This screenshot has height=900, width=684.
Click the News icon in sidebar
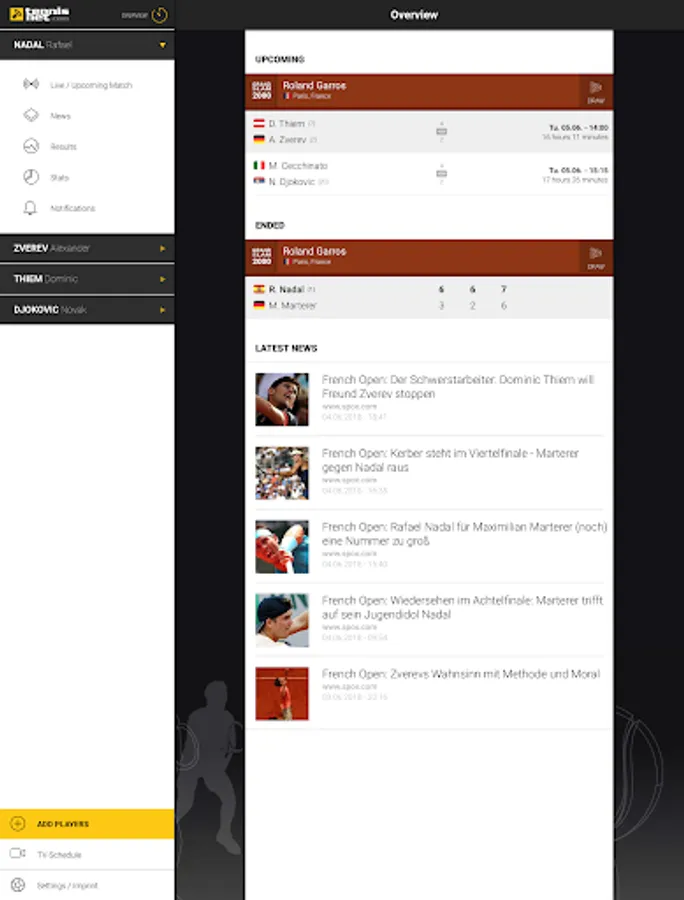[31, 115]
